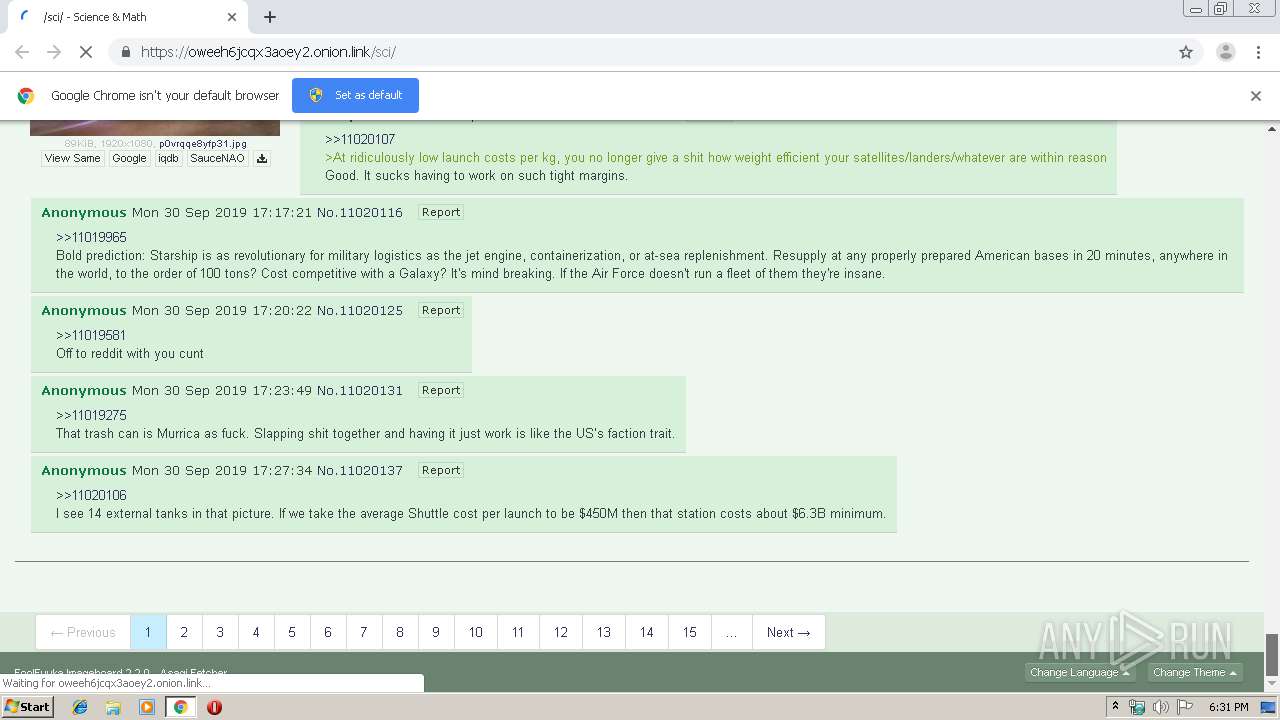Open the media player taskbar icon
Image resolution: width=1280 pixels, height=720 pixels.
pyautogui.click(x=146, y=707)
